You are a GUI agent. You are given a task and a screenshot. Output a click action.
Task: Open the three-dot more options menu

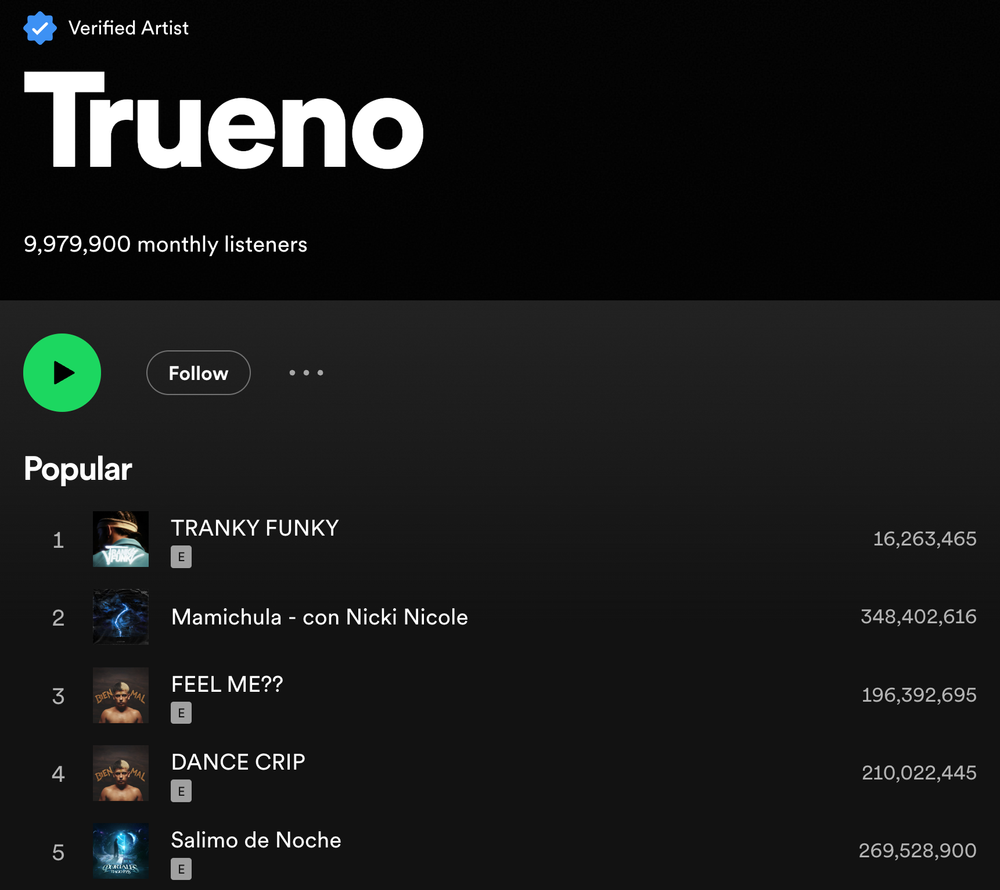click(x=306, y=373)
